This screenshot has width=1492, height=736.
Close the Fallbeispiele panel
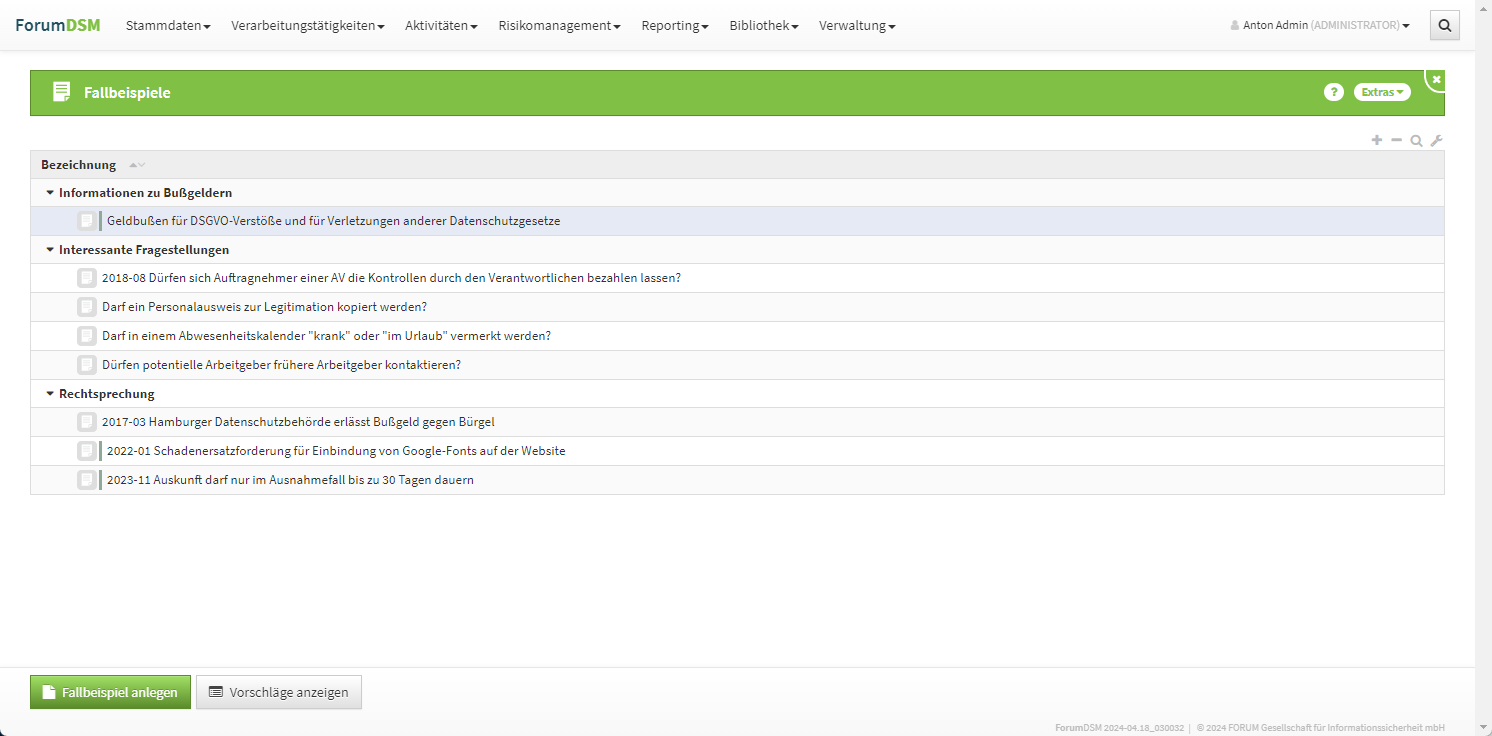tap(1436, 79)
